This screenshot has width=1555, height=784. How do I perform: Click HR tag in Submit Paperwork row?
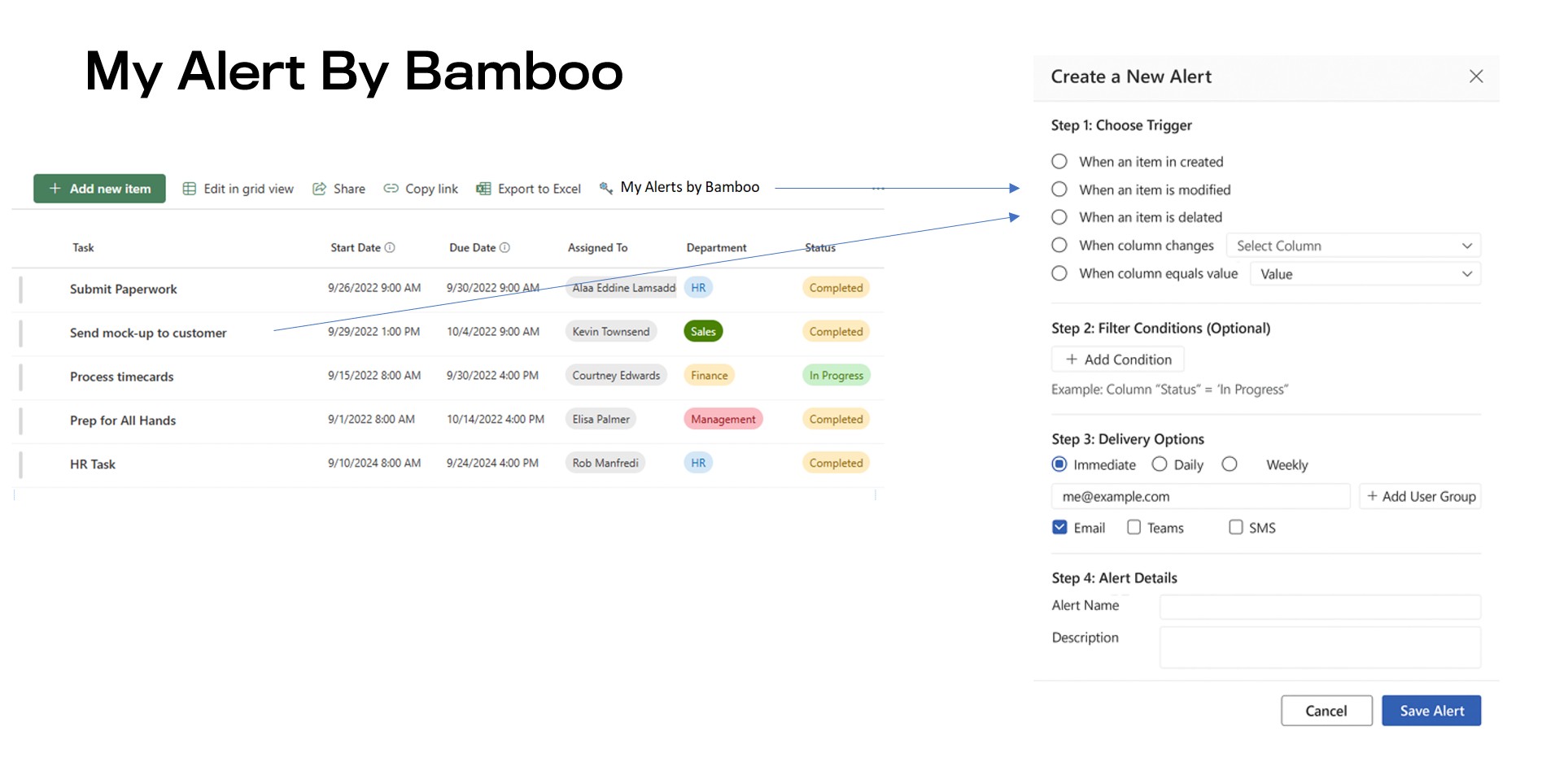tap(698, 287)
